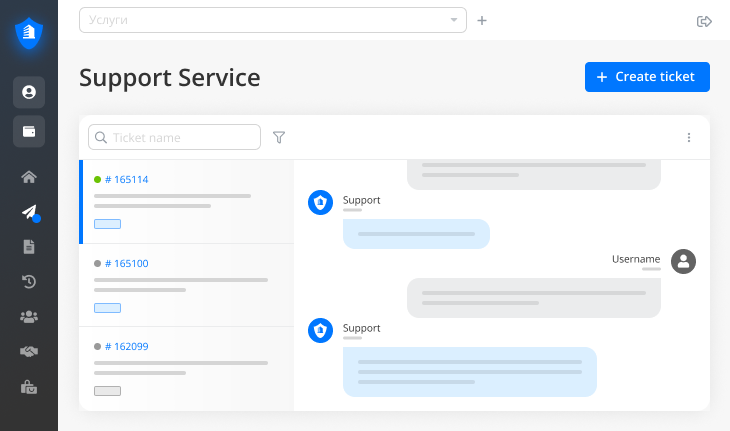Click the Create ticket button
The width and height of the screenshot is (730, 431).
coord(647,77)
